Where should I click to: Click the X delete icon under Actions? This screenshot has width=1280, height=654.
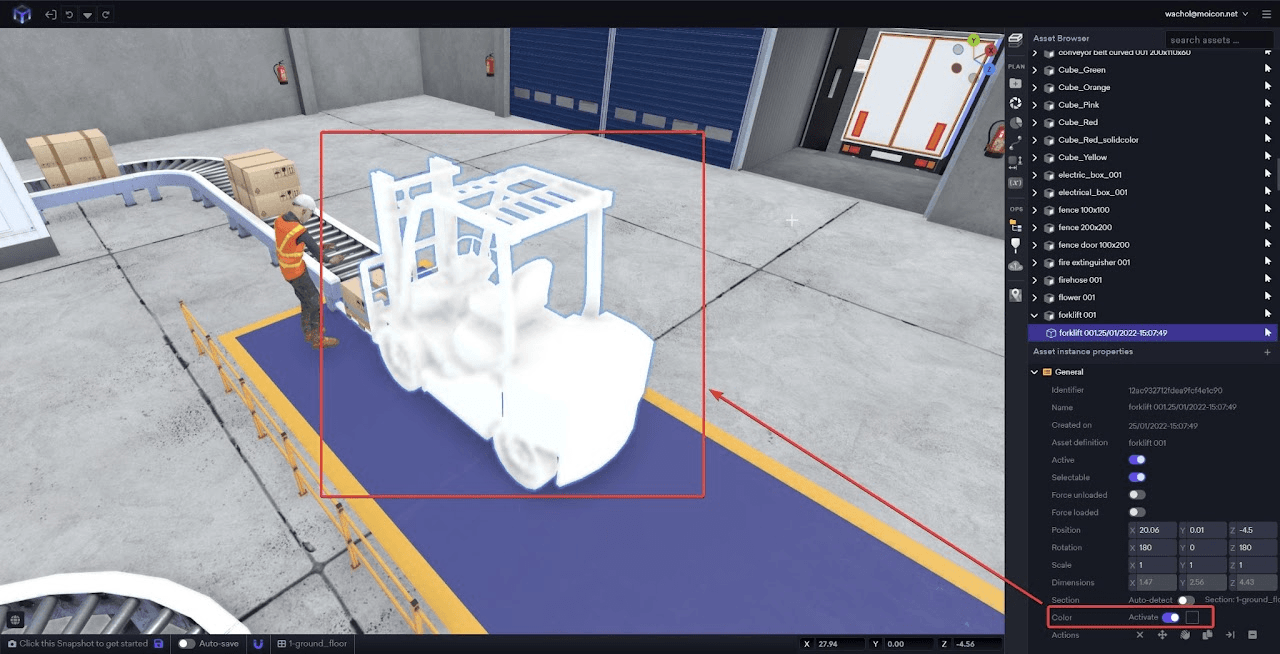point(1140,635)
